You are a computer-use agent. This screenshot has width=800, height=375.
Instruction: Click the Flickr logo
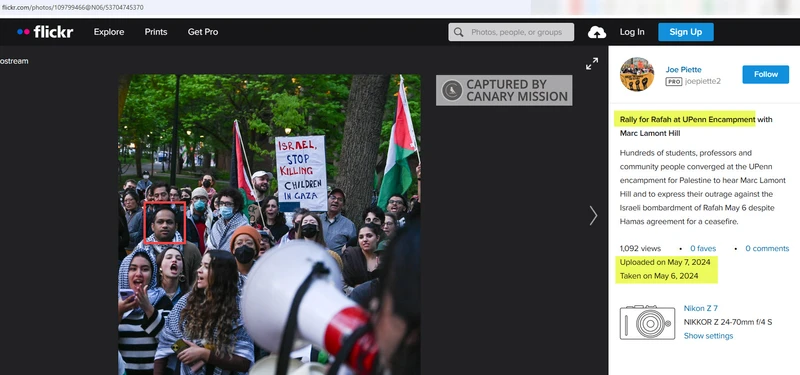click(45, 32)
